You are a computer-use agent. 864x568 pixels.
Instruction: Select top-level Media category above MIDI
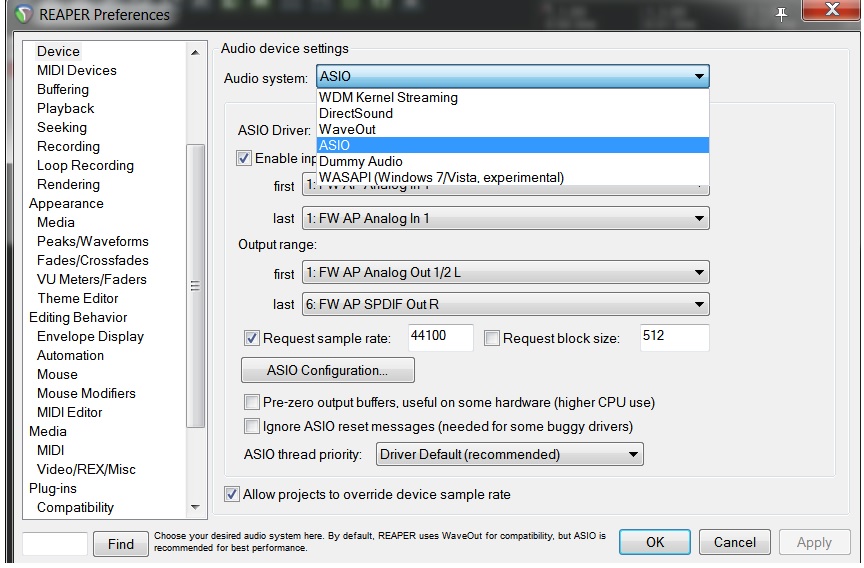48,431
